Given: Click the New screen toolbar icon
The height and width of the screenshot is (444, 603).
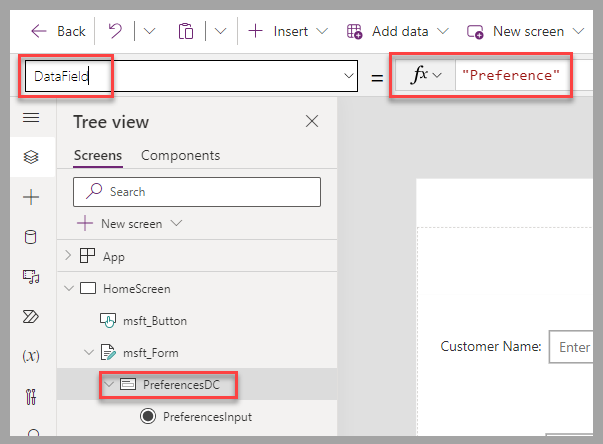Looking at the screenshot, I should (x=475, y=32).
